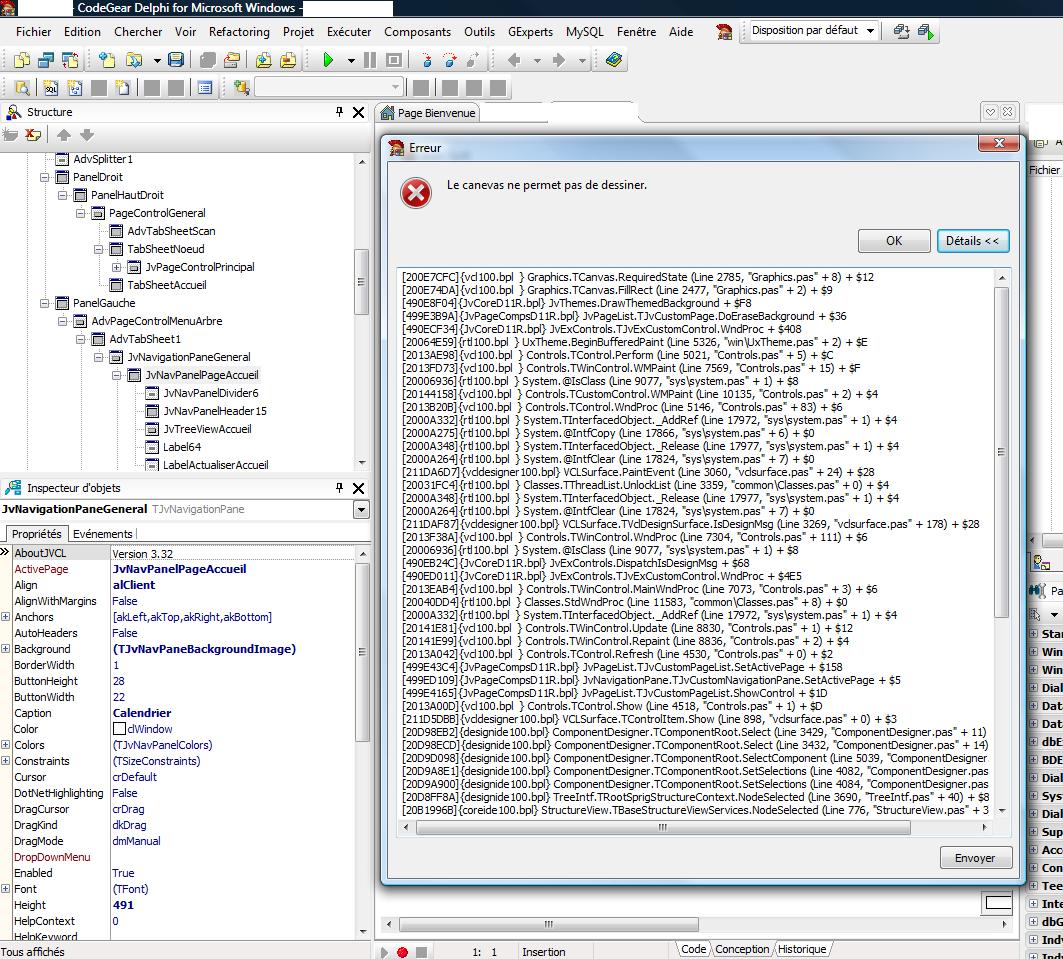Click the Pause execution toolbar icon

(370, 61)
